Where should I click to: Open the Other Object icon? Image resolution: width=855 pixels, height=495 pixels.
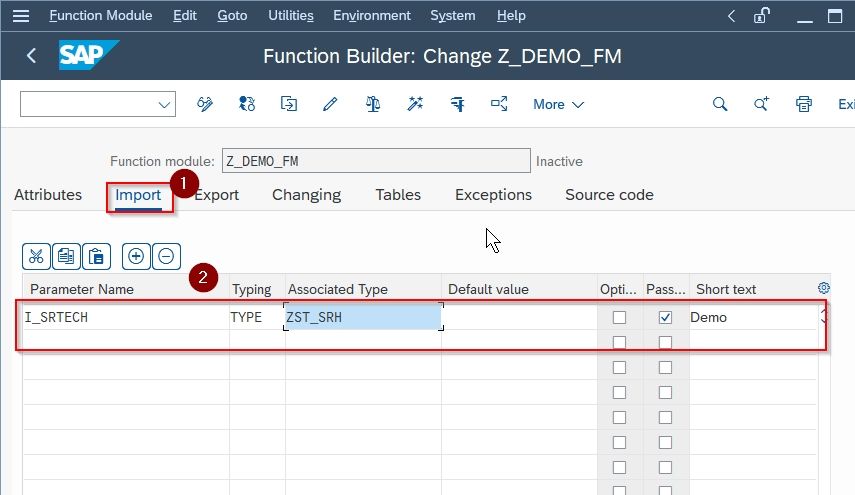[288, 104]
